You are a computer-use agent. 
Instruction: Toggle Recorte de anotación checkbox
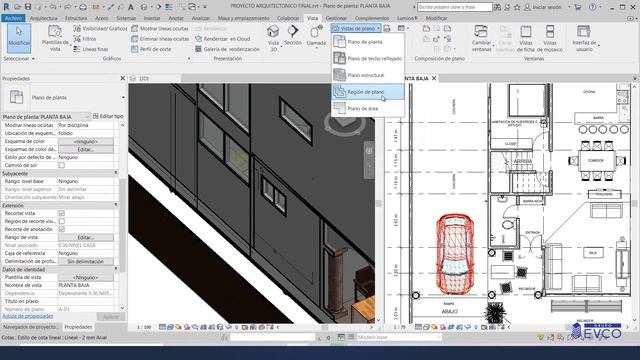click(x=62, y=229)
